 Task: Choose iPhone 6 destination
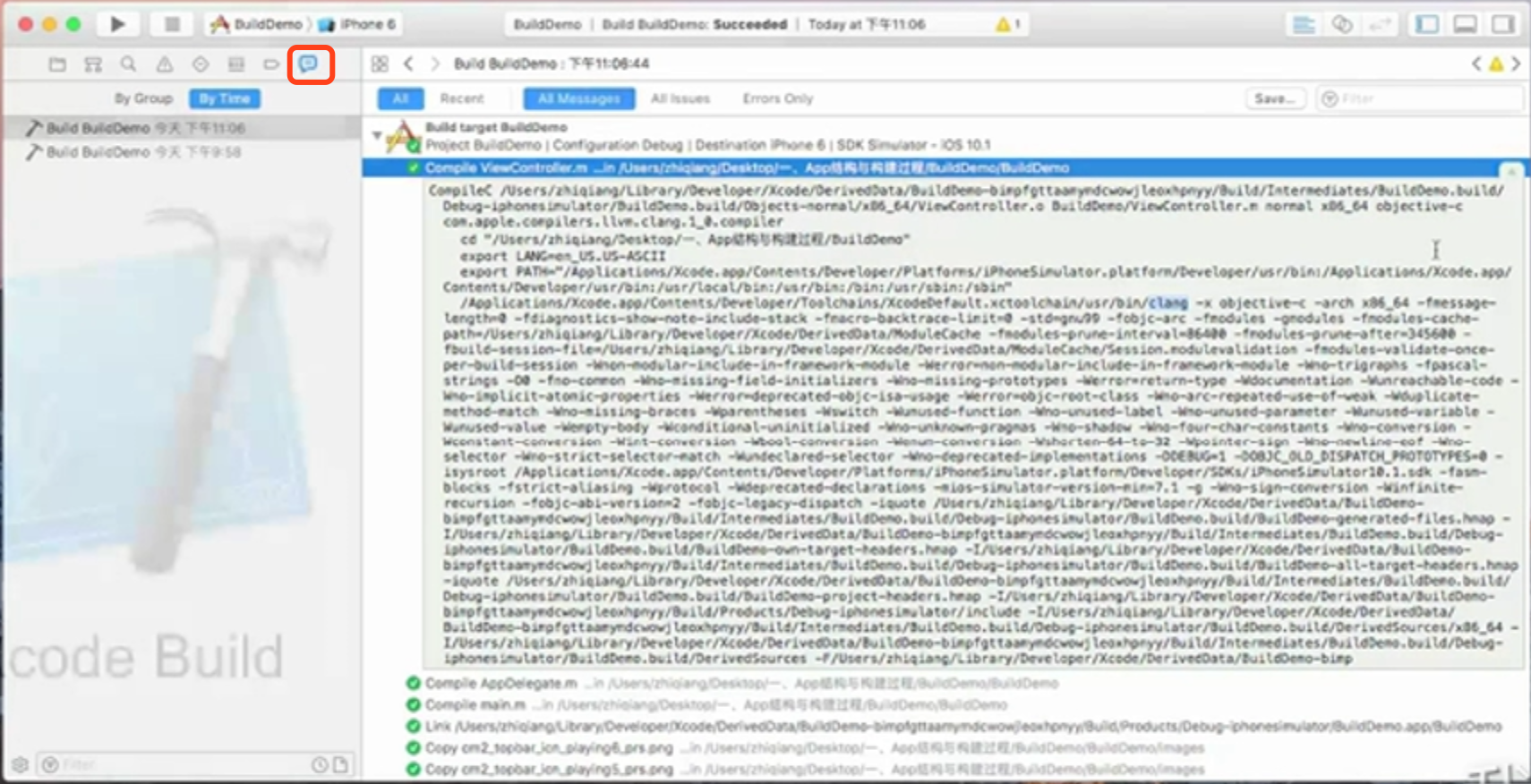coord(358,24)
